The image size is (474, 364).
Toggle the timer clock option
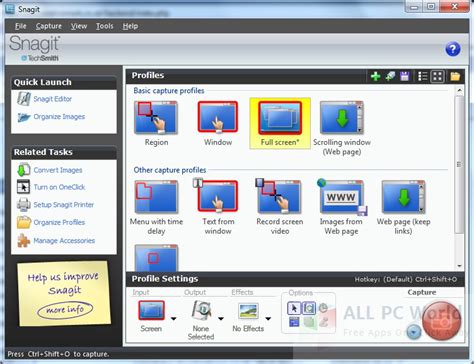[x=323, y=308]
